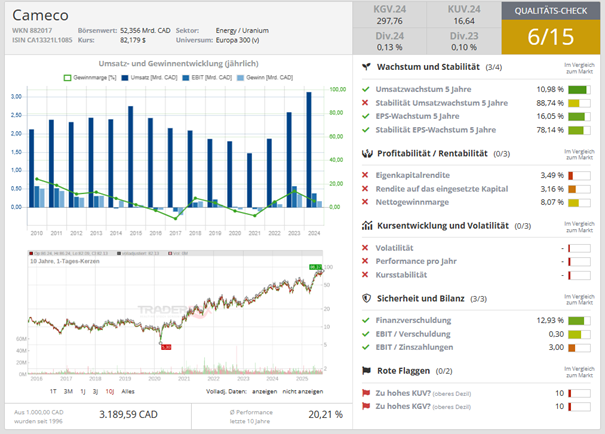This screenshot has width=605, height=434.
Task: Click red cross next to Kursstabilität
Action: point(365,275)
